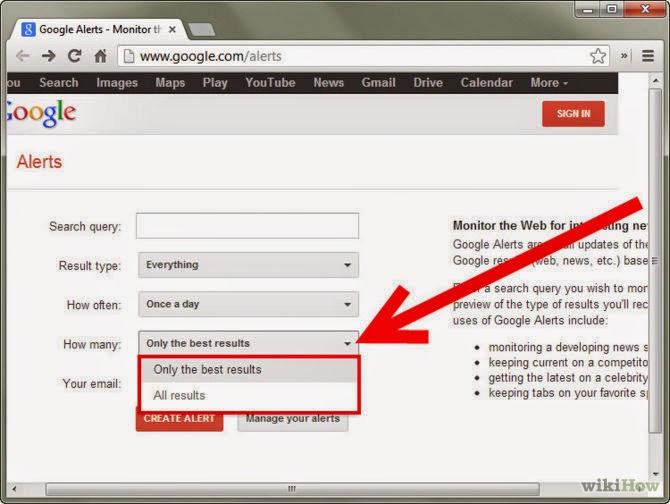Open Play in Google navigation bar

(215, 82)
